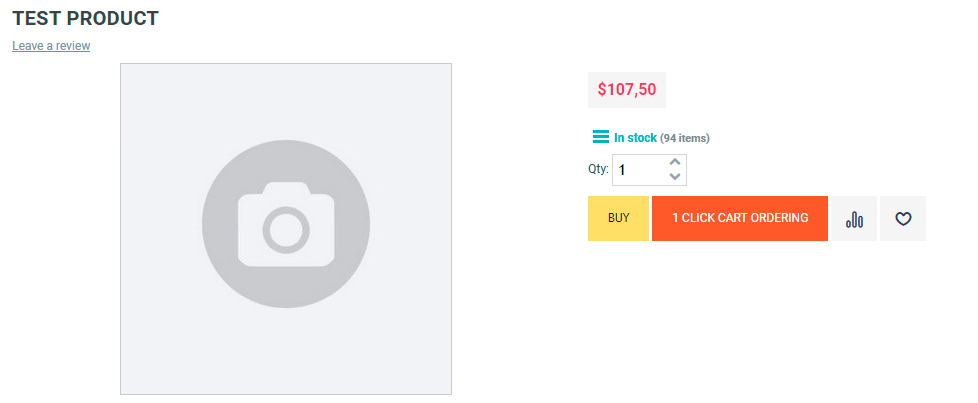Click the $107,50 price badge
The image size is (978, 403).
(x=627, y=90)
